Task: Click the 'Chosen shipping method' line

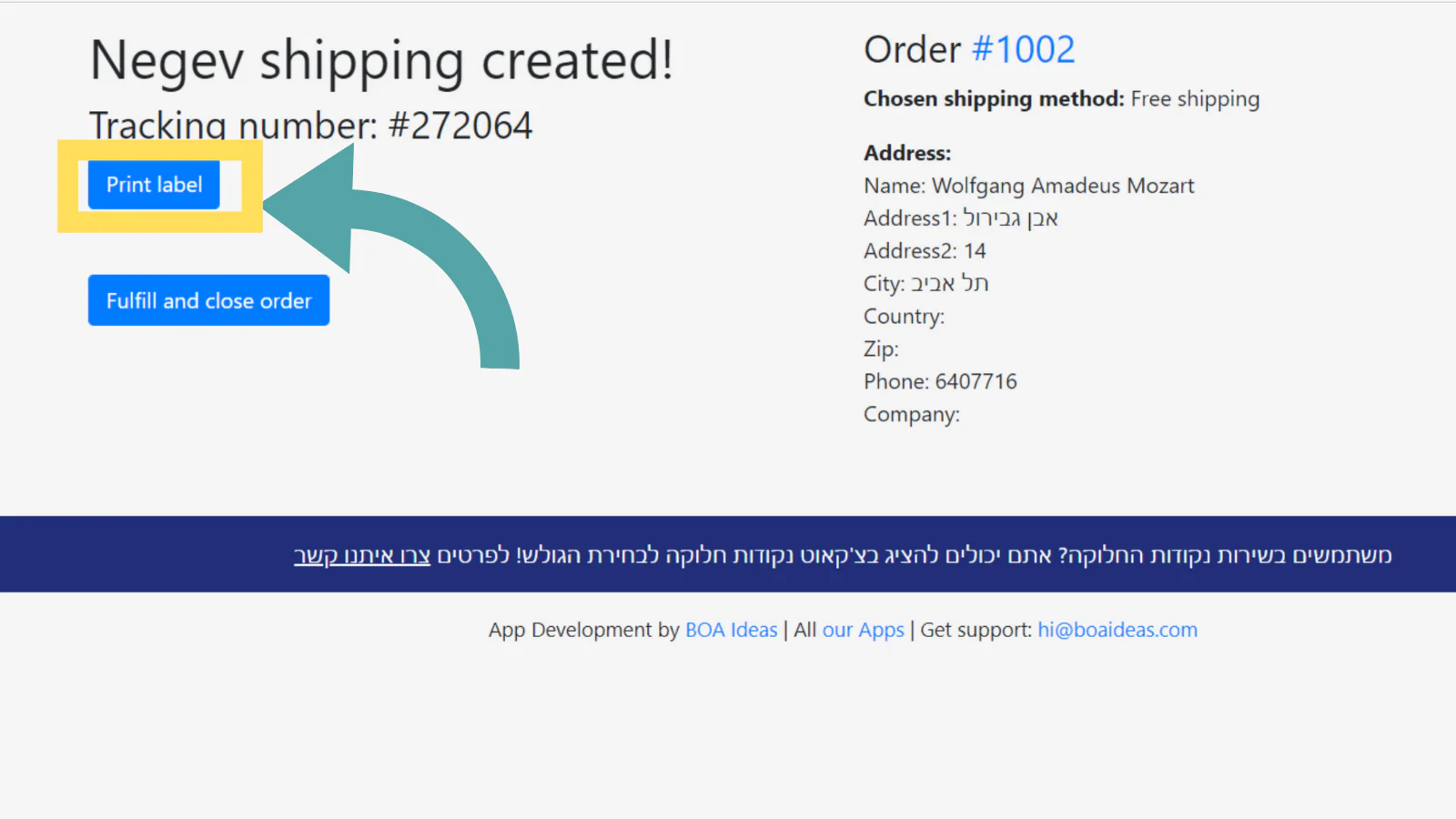Action: coord(1061,99)
